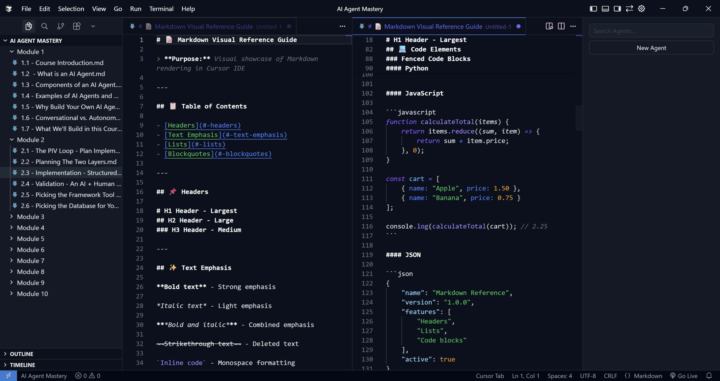Image resolution: width=720 pixels, height=381 pixels.
Task: Open the View menu
Action: (x=99, y=9)
